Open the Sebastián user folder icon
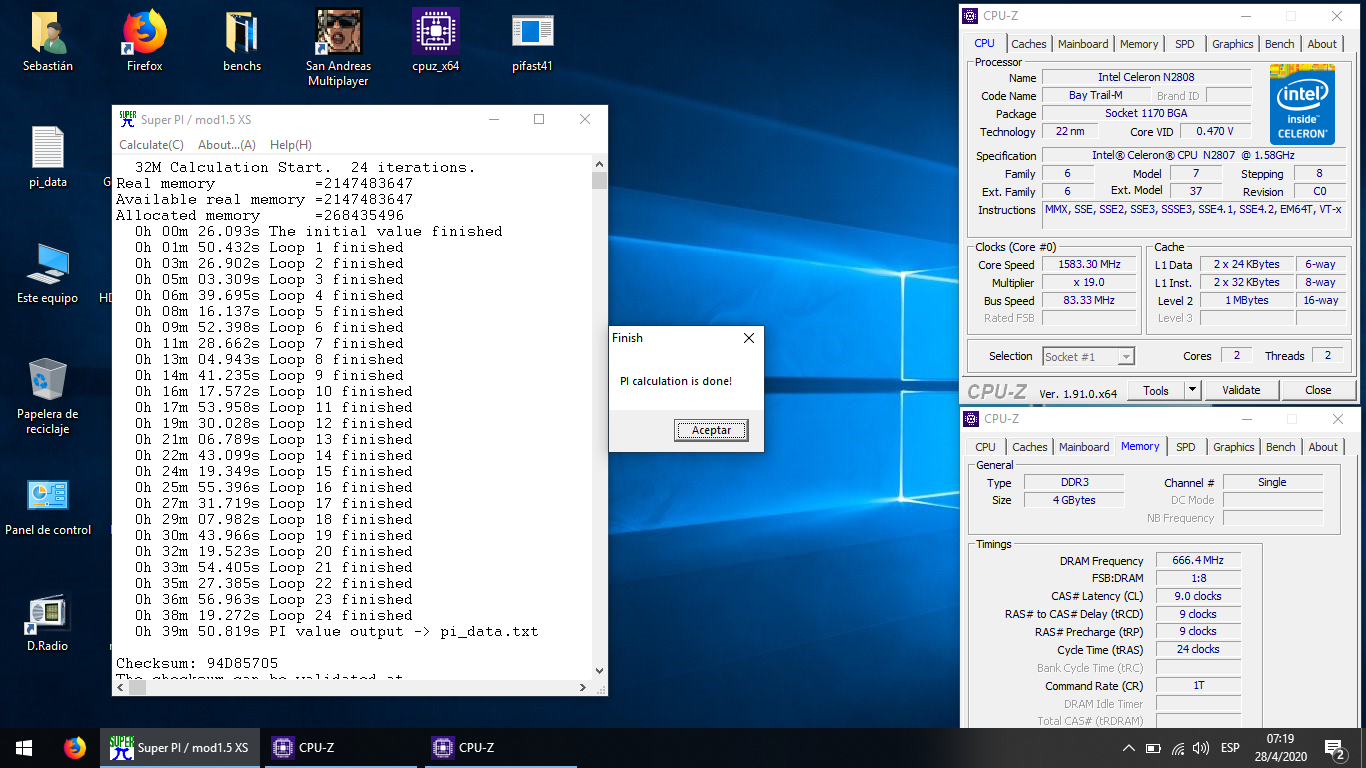 pos(48,41)
